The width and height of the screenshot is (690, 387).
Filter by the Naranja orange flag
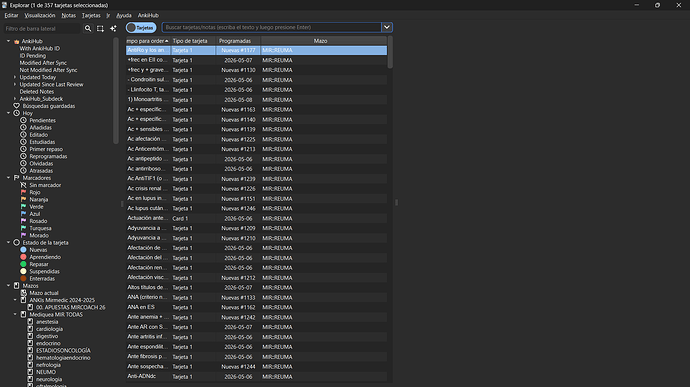23,199
